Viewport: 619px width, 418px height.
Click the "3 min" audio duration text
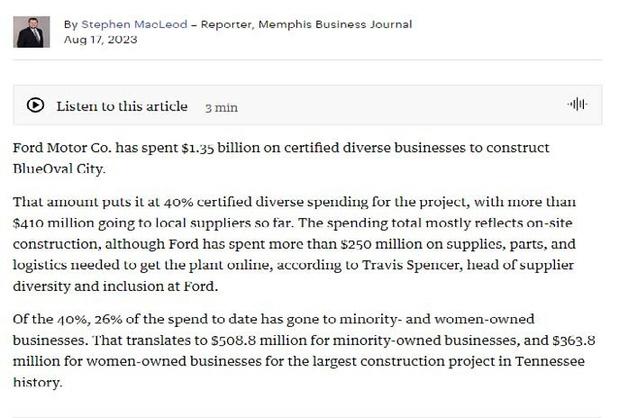(x=221, y=108)
